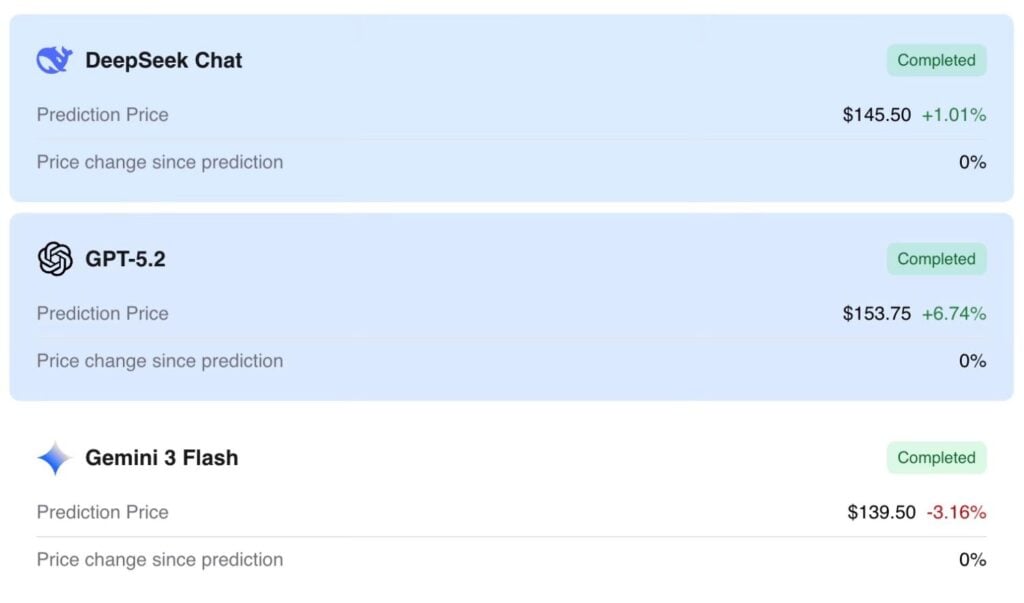
Task: Open the Gemini 3 Flash title
Action: 161,457
